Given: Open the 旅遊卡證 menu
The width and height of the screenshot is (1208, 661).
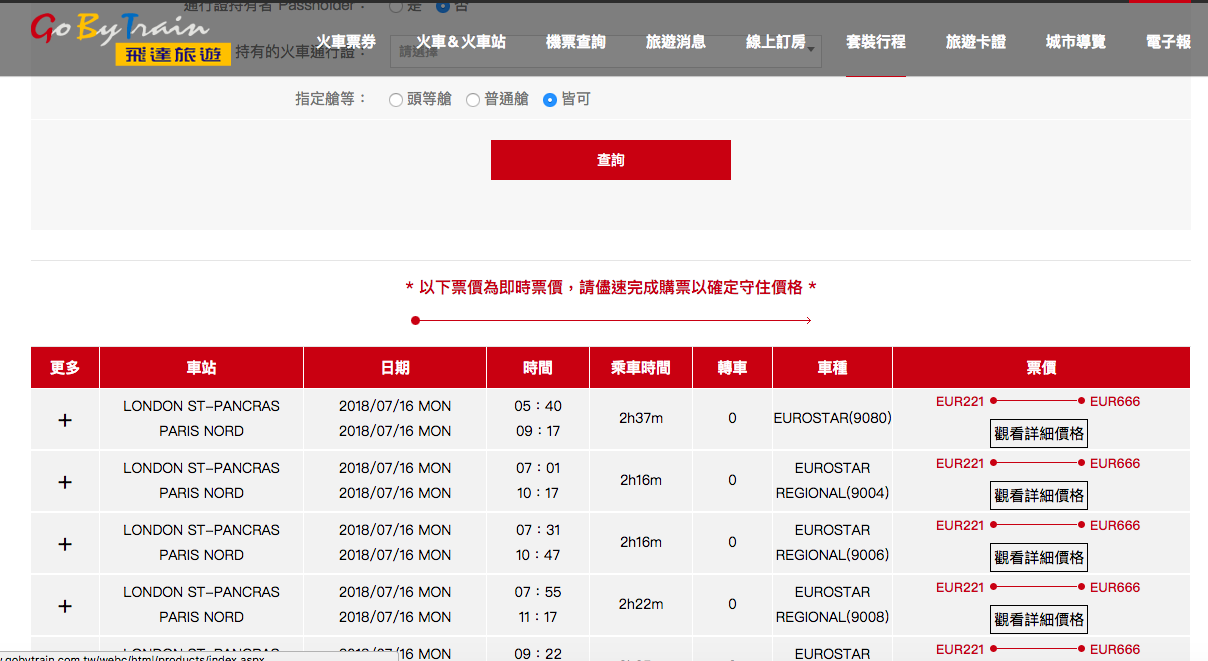Looking at the screenshot, I should tap(976, 42).
